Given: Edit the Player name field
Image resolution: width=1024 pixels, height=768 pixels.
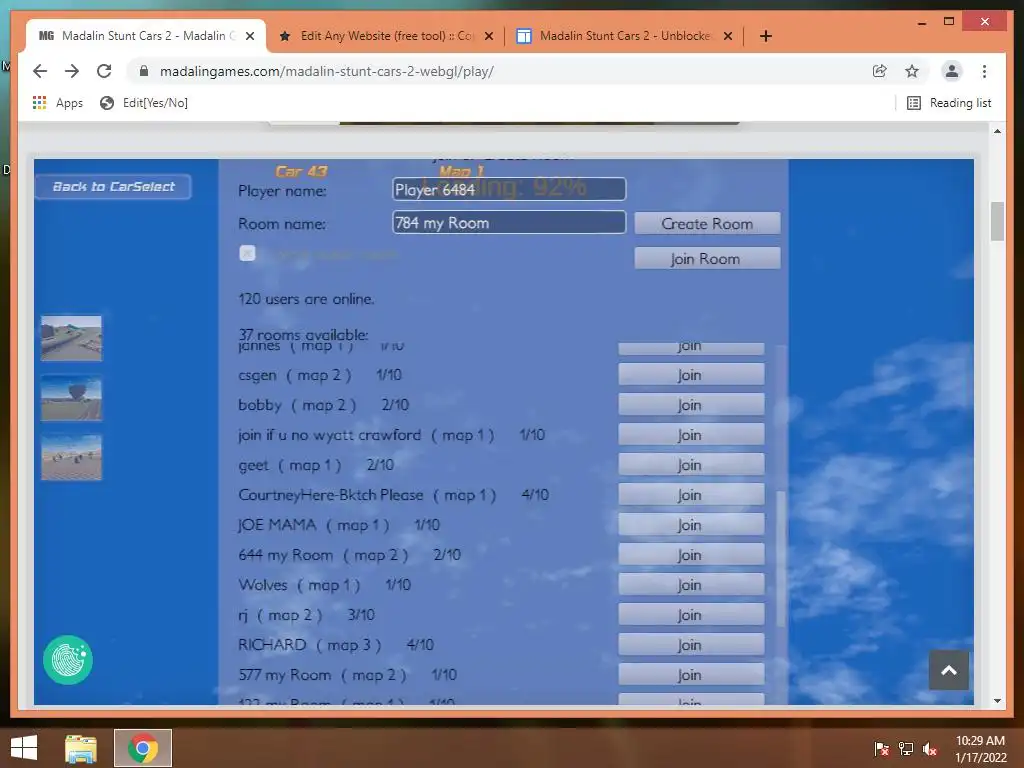Looking at the screenshot, I should tap(509, 189).
